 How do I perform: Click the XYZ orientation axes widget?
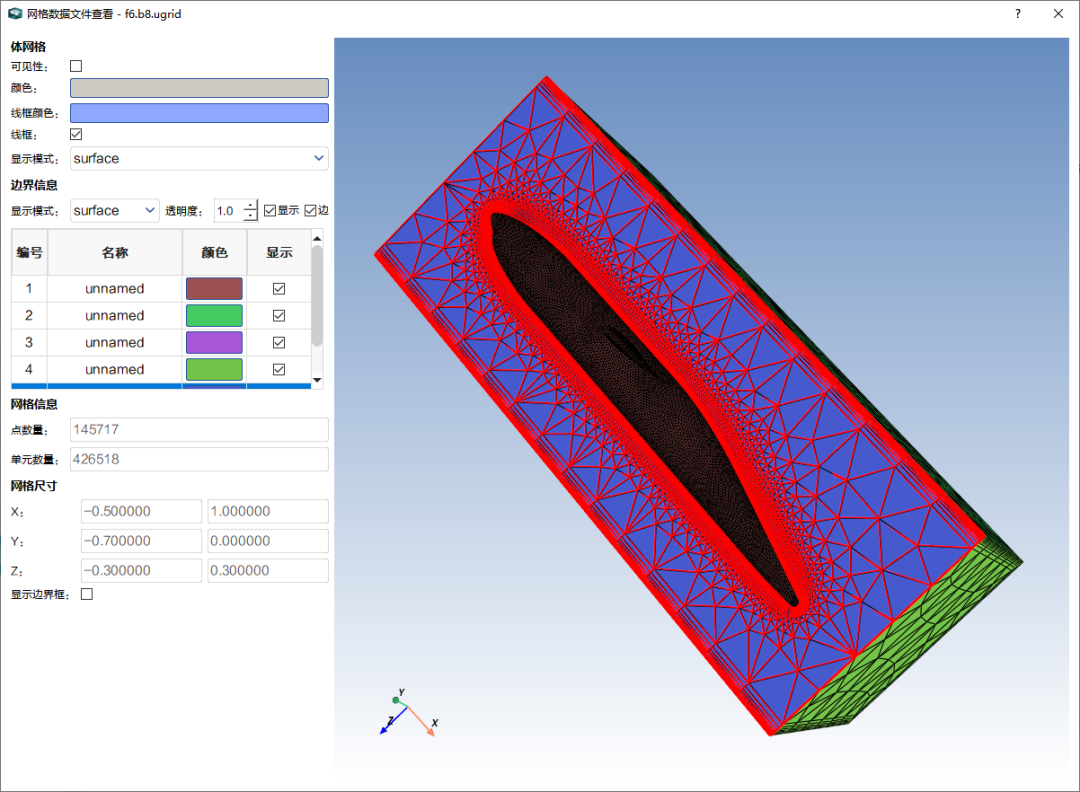pyautogui.click(x=409, y=713)
